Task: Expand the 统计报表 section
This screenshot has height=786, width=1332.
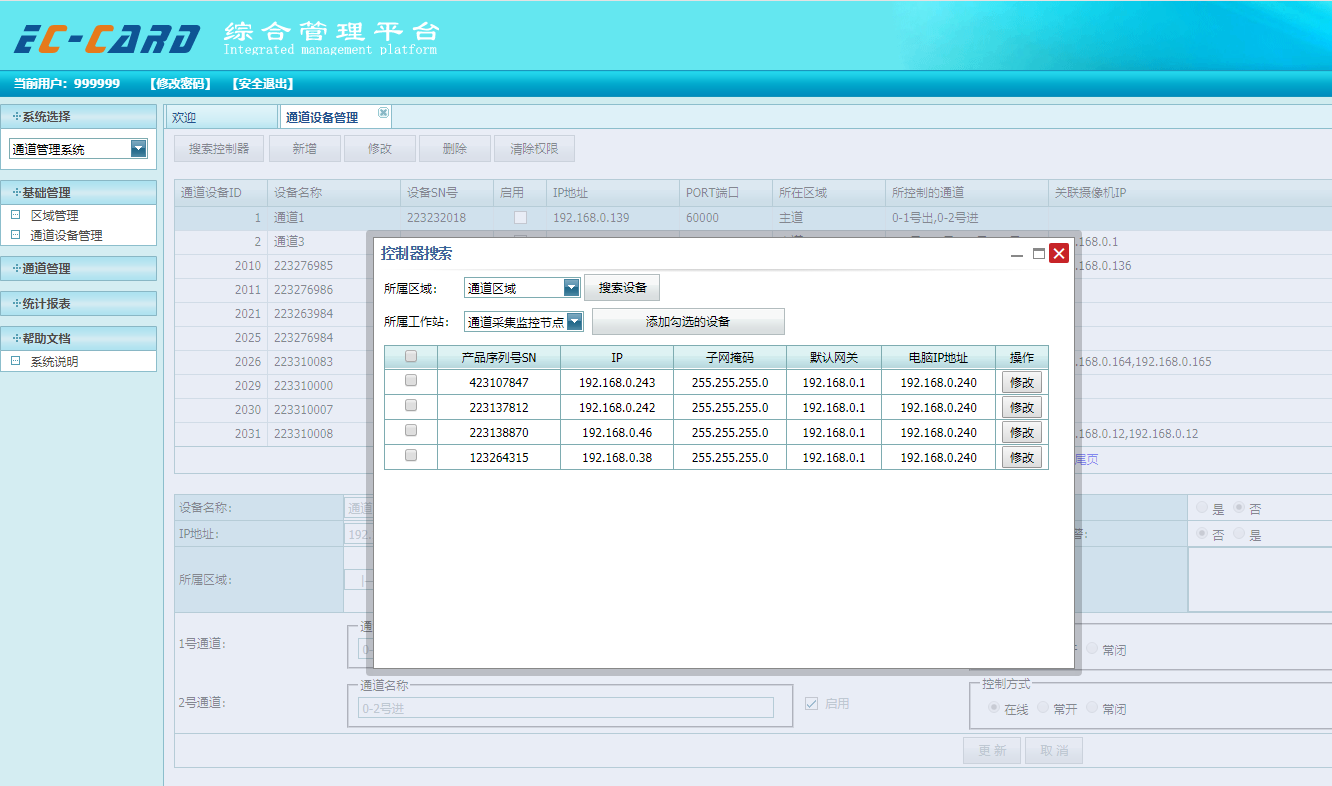Action: point(78,303)
